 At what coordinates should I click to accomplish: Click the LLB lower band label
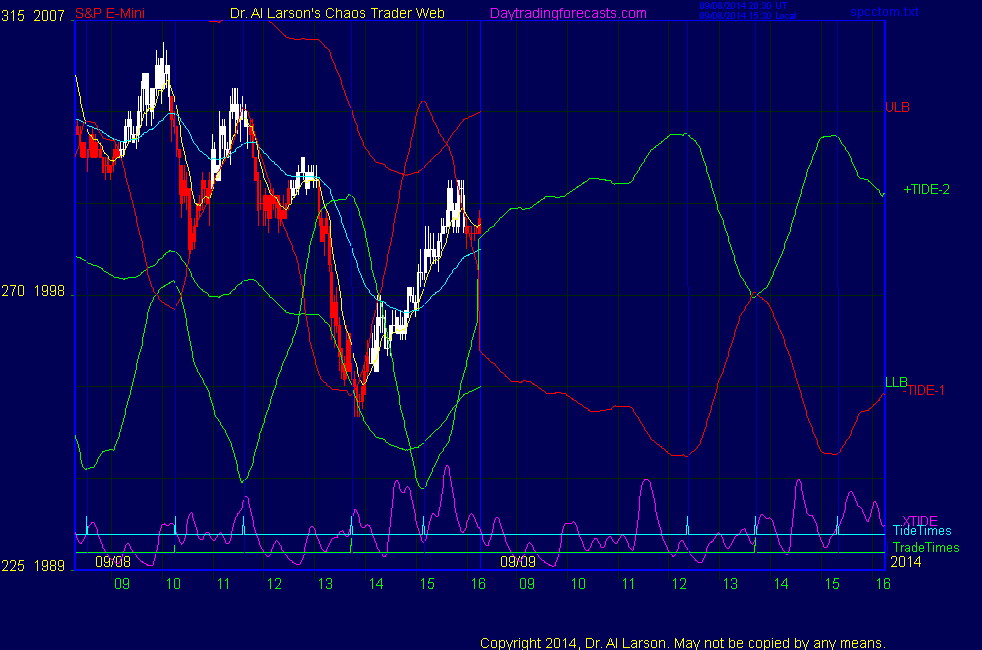[x=896, y=382]
